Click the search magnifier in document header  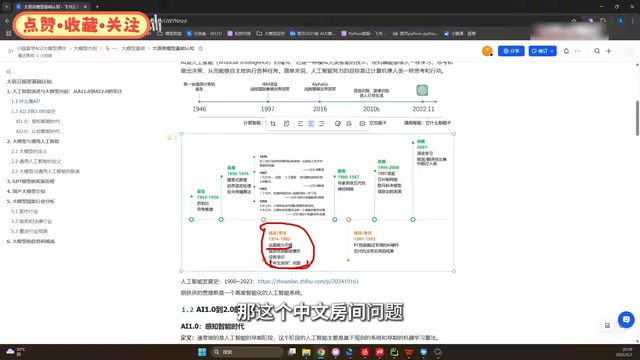(x=597, y=51)
